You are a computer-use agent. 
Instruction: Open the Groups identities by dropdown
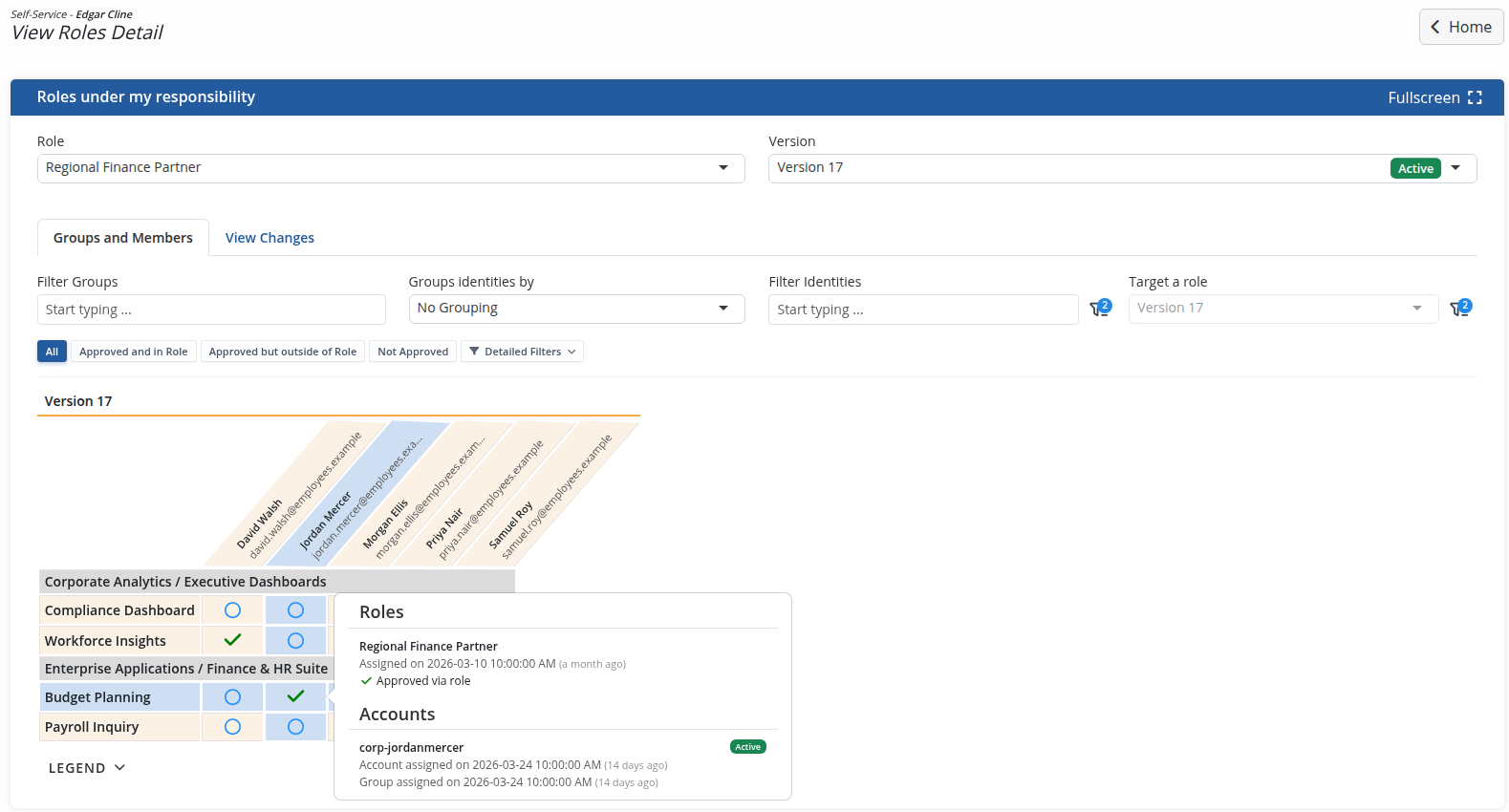pyautogui.click(x=576, y=309)
